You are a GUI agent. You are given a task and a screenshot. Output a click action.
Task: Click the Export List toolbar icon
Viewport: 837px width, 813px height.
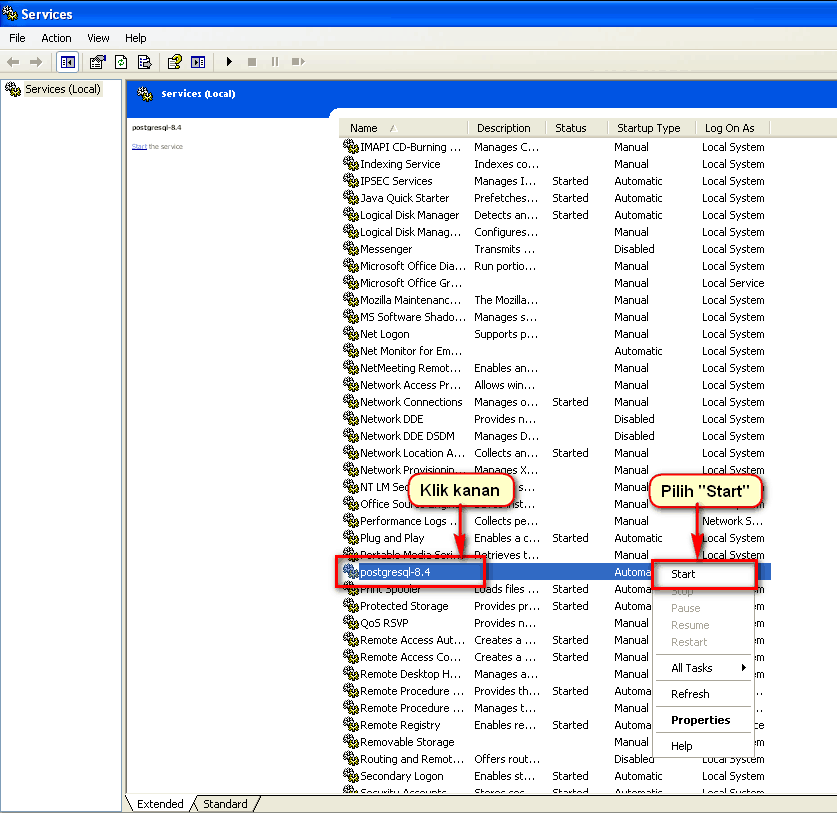(x=145, y=62)
